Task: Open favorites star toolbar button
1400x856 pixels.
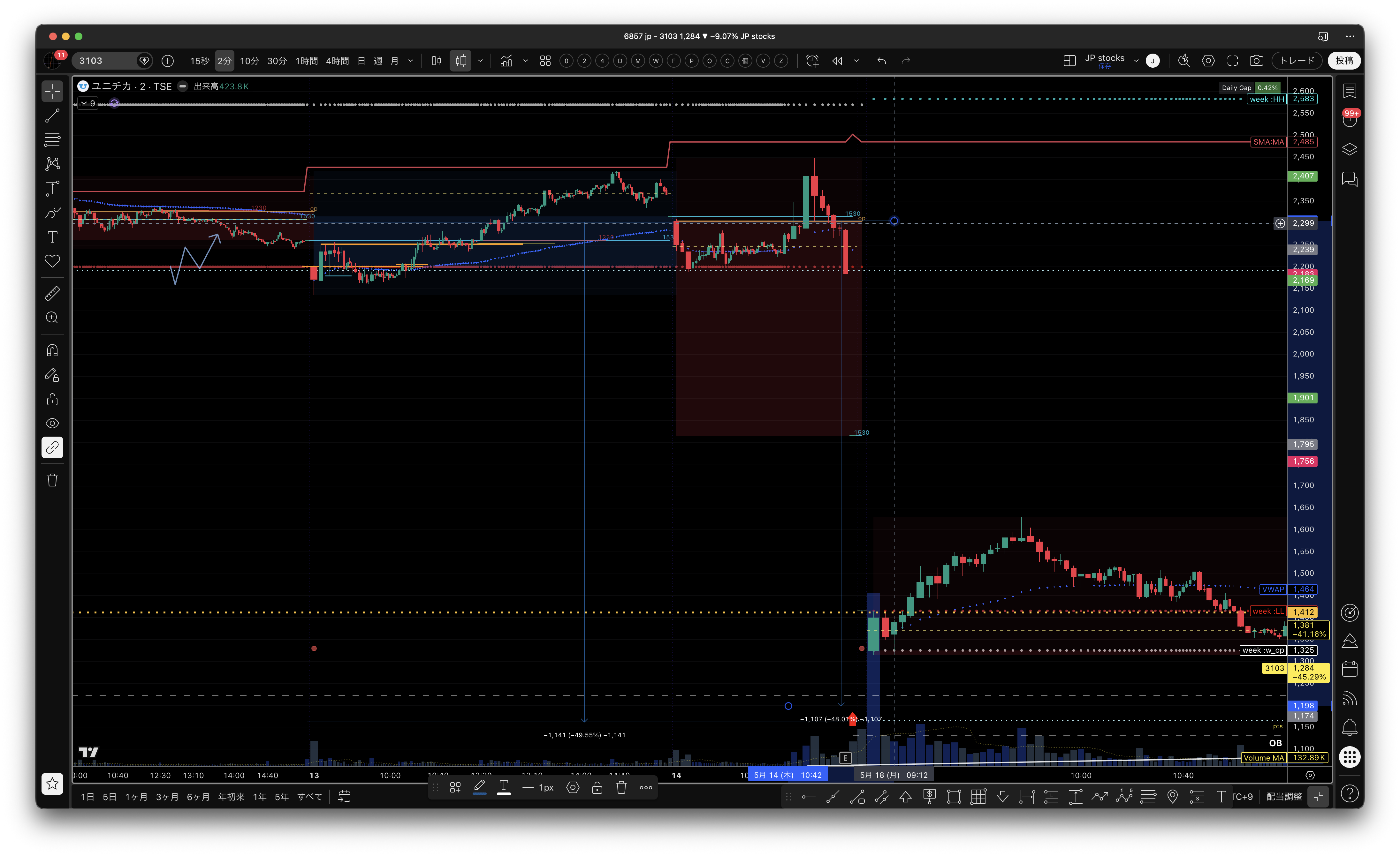Action: point(52,784)
